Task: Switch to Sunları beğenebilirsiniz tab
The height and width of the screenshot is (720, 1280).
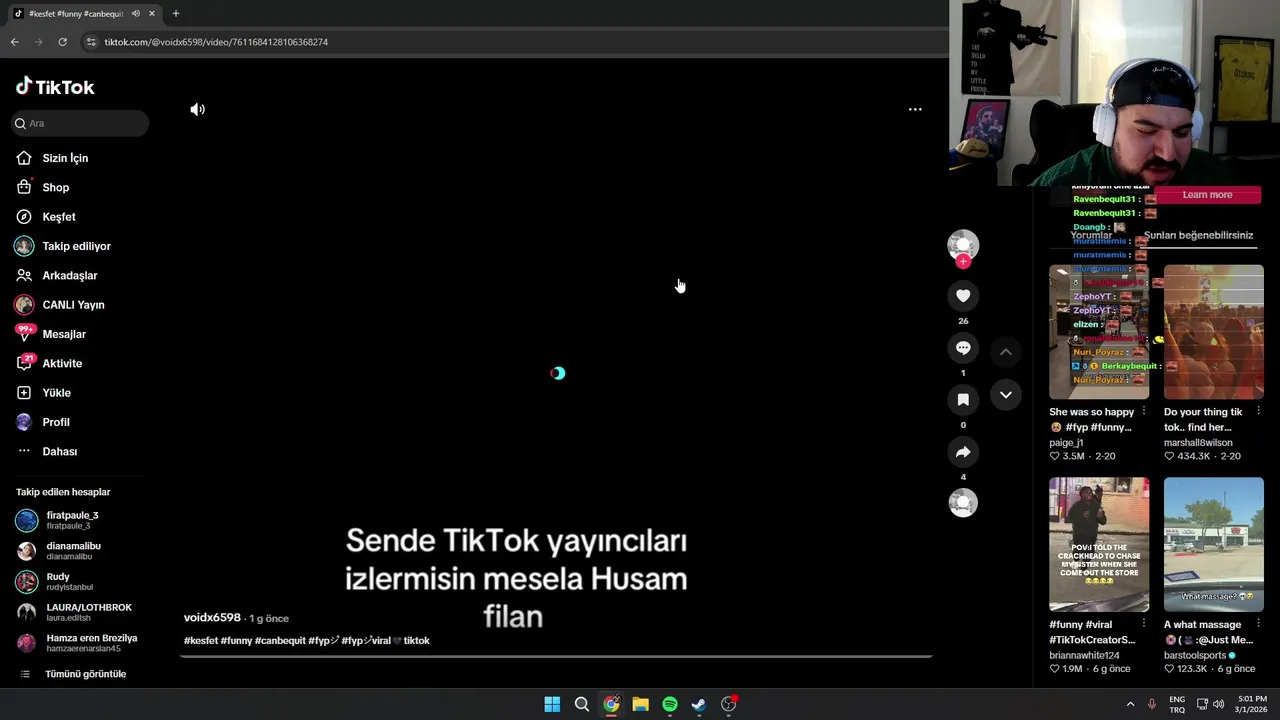Action: [1198, 235]
